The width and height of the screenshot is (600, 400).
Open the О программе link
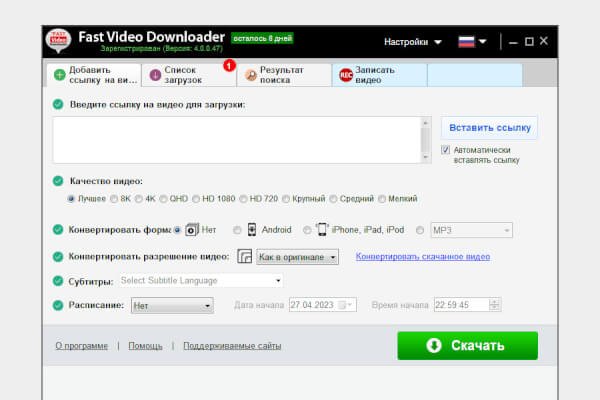(x=82, y=346)
